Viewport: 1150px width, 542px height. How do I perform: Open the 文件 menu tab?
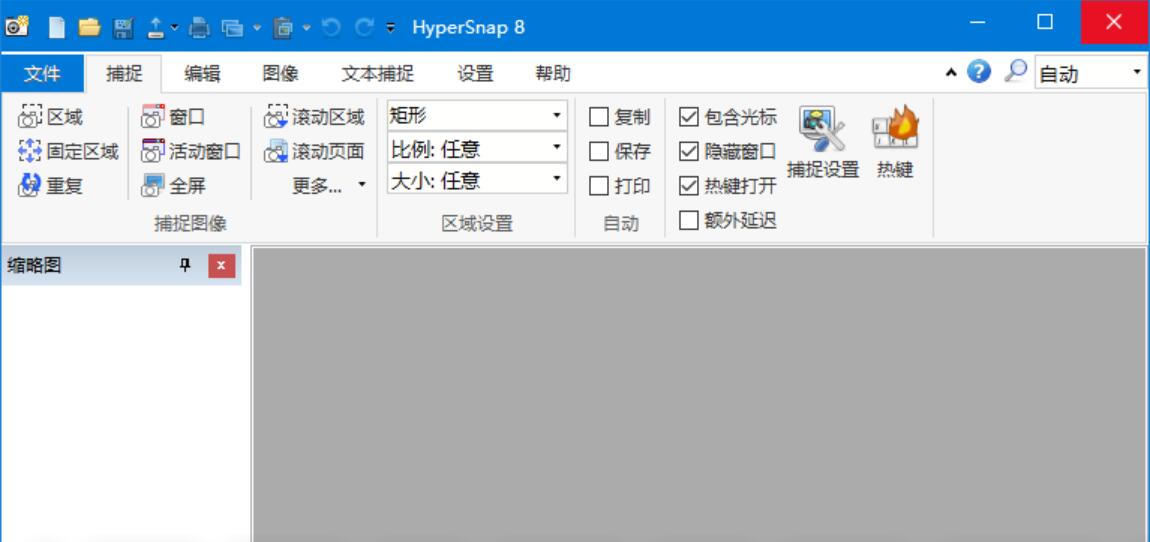43,73
